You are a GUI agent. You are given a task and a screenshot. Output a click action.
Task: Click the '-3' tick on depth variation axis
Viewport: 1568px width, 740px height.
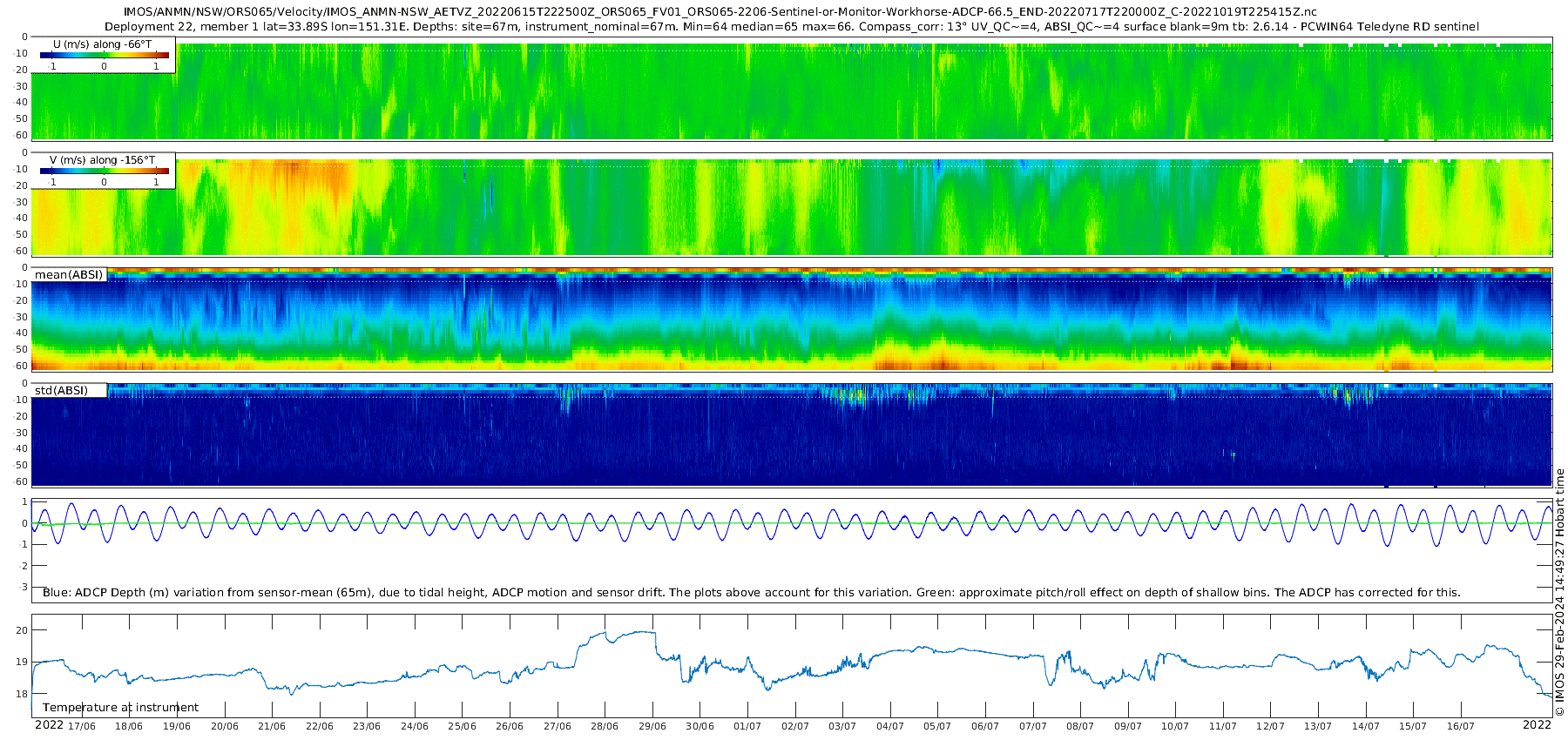coord(24,587)
